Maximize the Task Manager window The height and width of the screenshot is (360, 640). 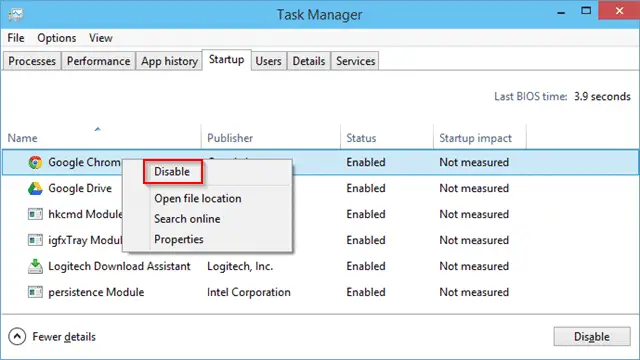586,11
